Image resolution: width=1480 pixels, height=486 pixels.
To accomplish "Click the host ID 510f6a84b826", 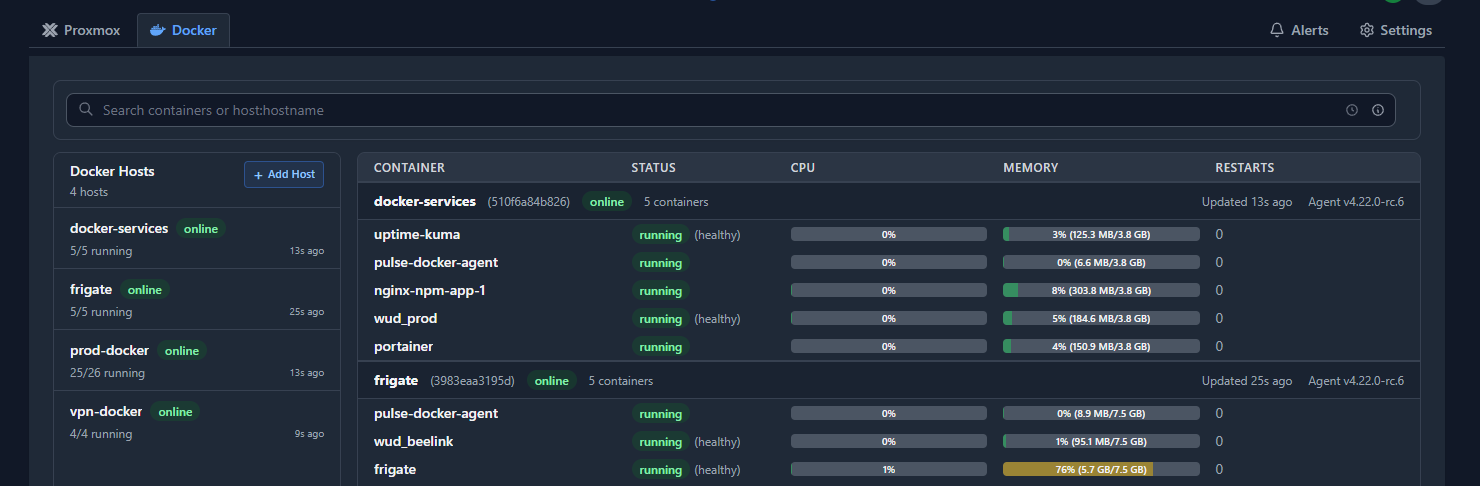I will pos(529,202).
